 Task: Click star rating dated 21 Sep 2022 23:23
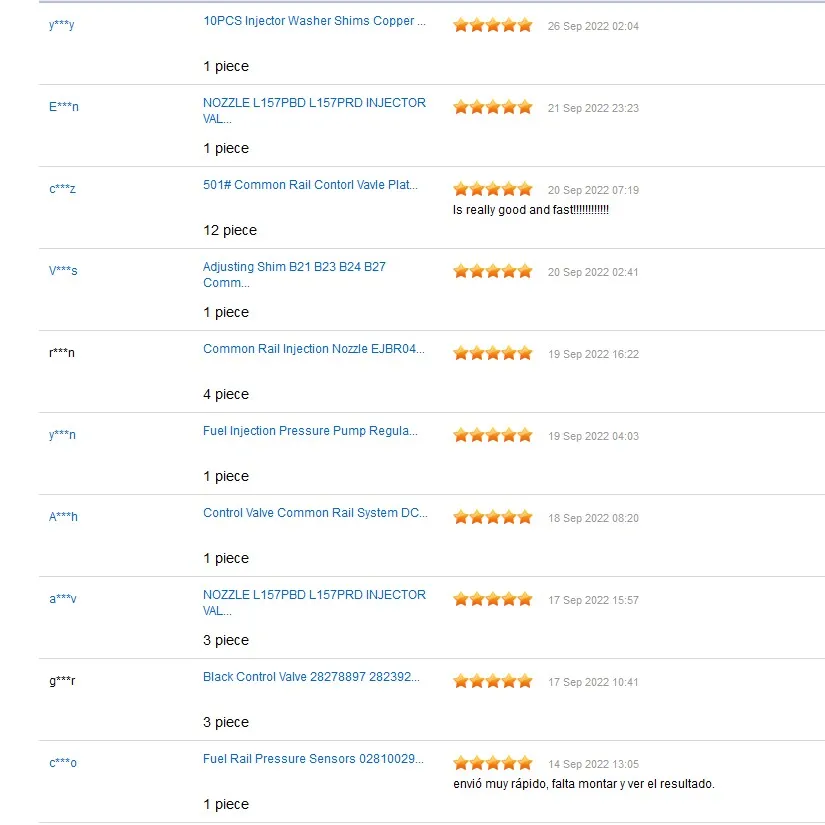[492, 107]
